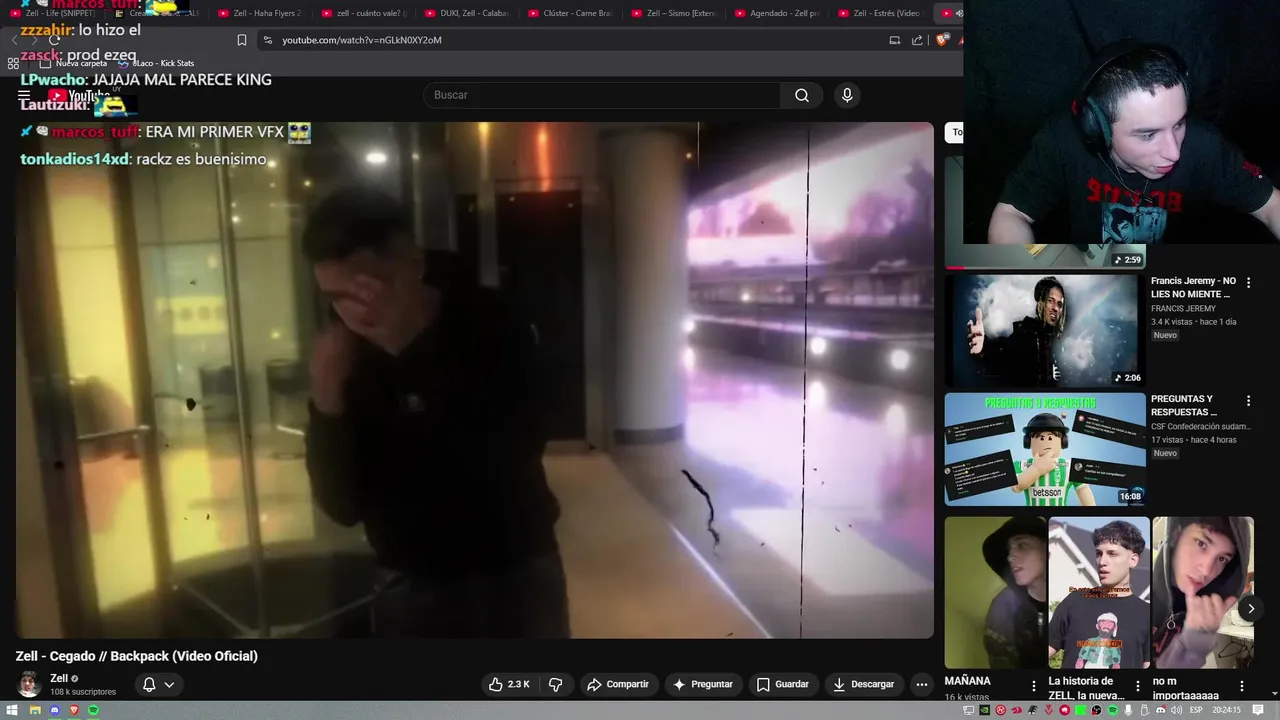Click the FRANCIS JEREMY channel name
1280x720 pixels.
pos(1184,308)
